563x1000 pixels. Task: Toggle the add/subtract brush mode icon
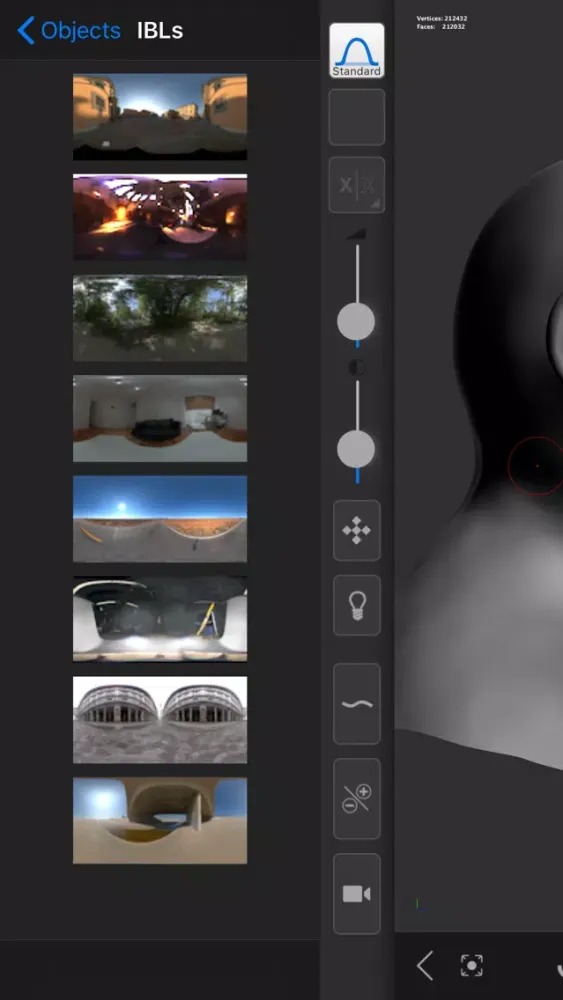click(356, 798)
